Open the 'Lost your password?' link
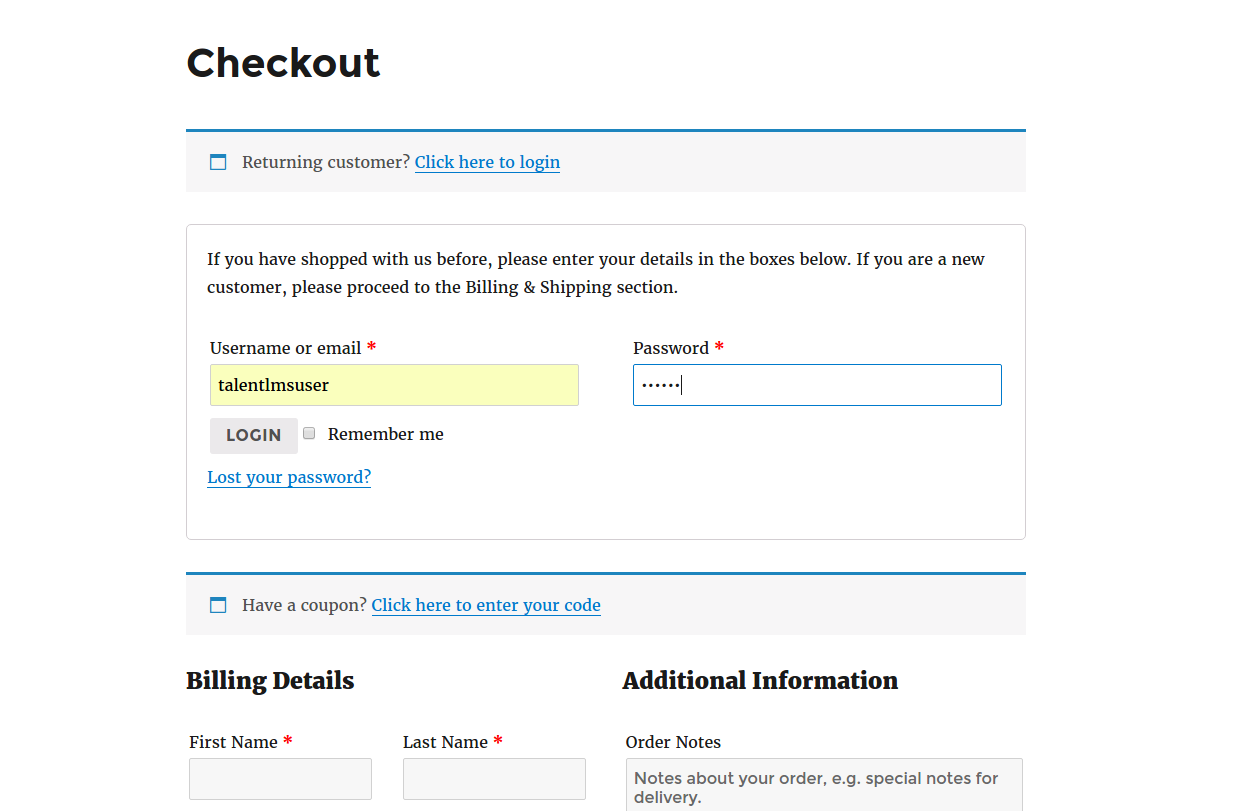Viewport: 1253px width, 811px height. (x=289, y=477)
